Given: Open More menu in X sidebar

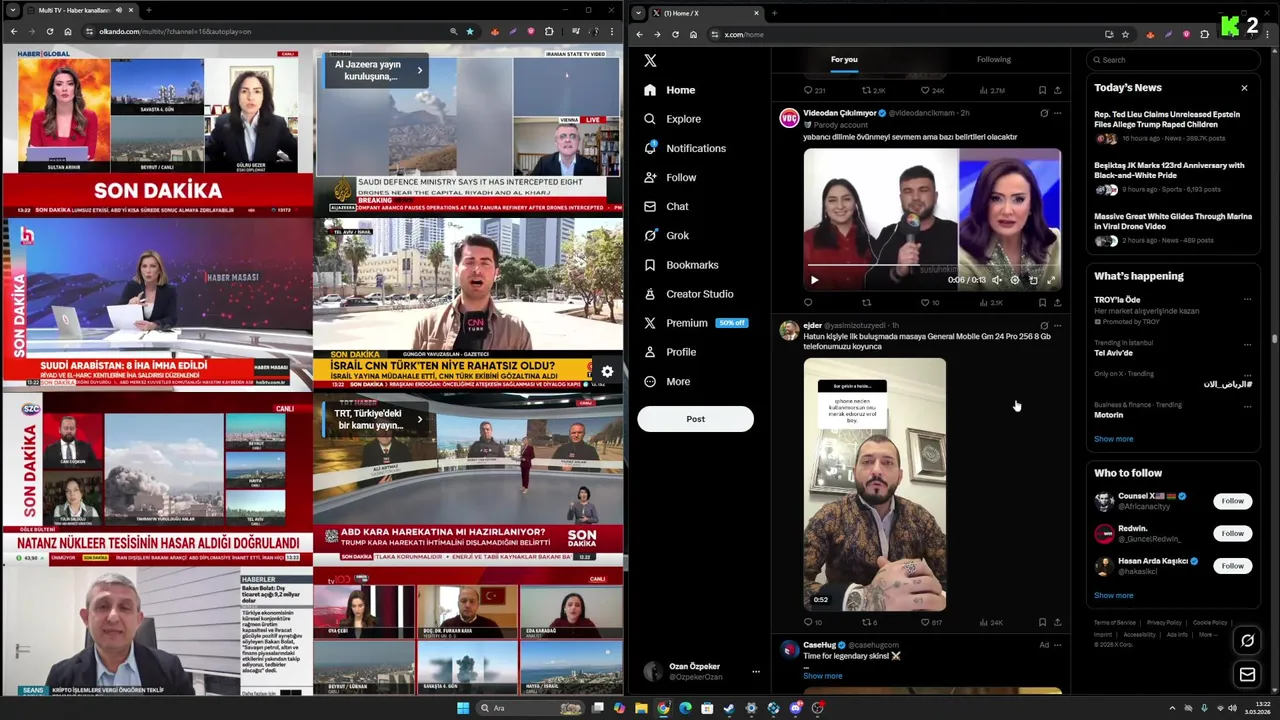Looking at the screenshot, I should [667, 381].
